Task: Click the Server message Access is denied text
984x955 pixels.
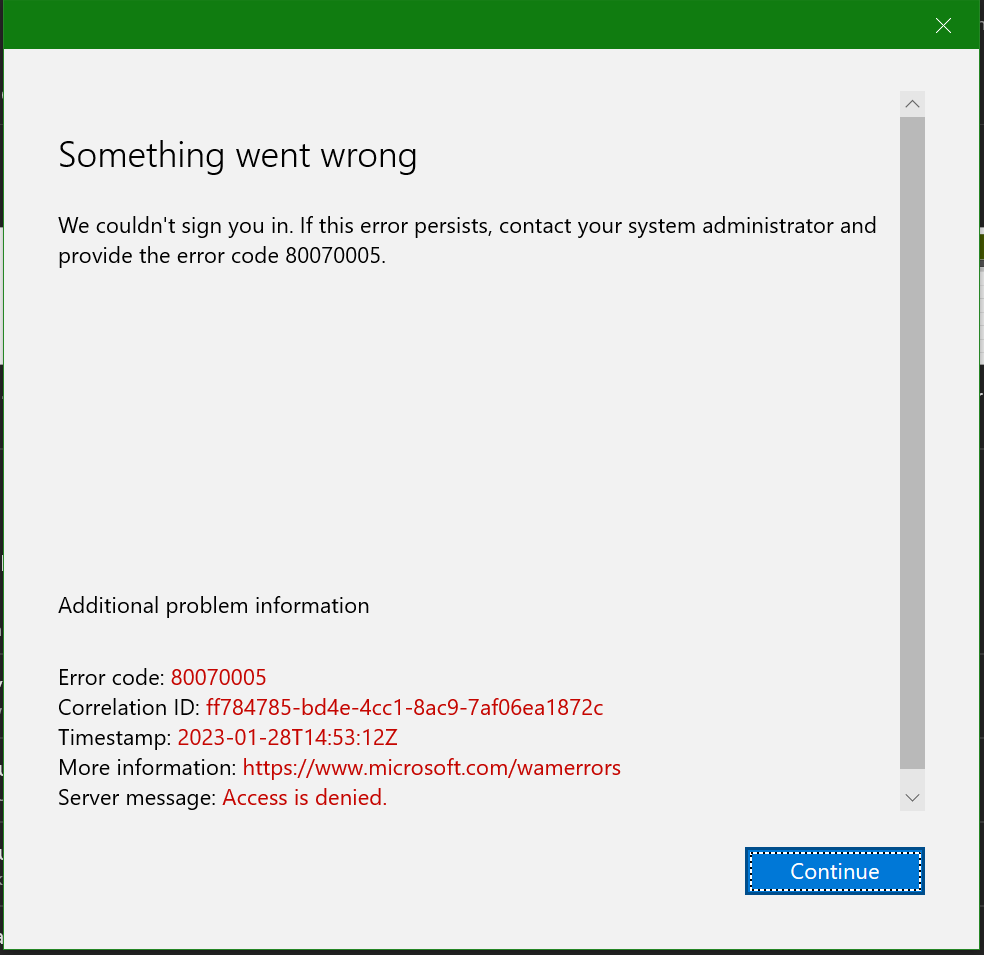Action: pos(304,798)
